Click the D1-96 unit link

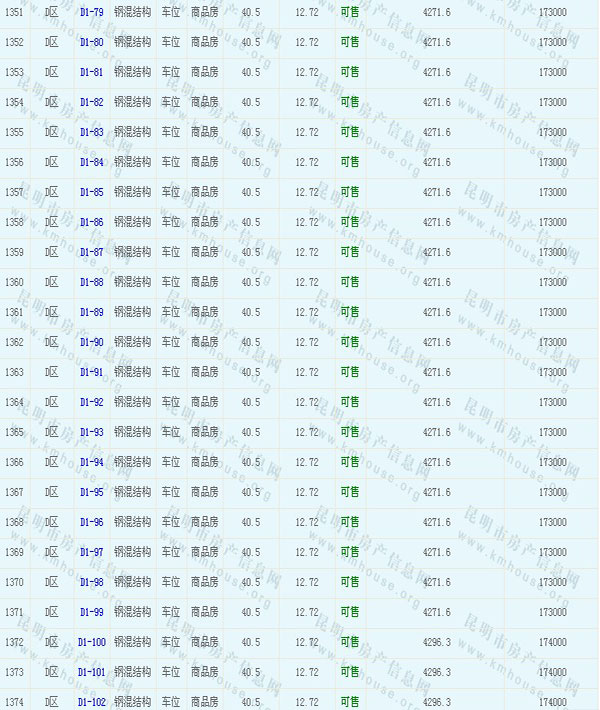tap(91, 522)
